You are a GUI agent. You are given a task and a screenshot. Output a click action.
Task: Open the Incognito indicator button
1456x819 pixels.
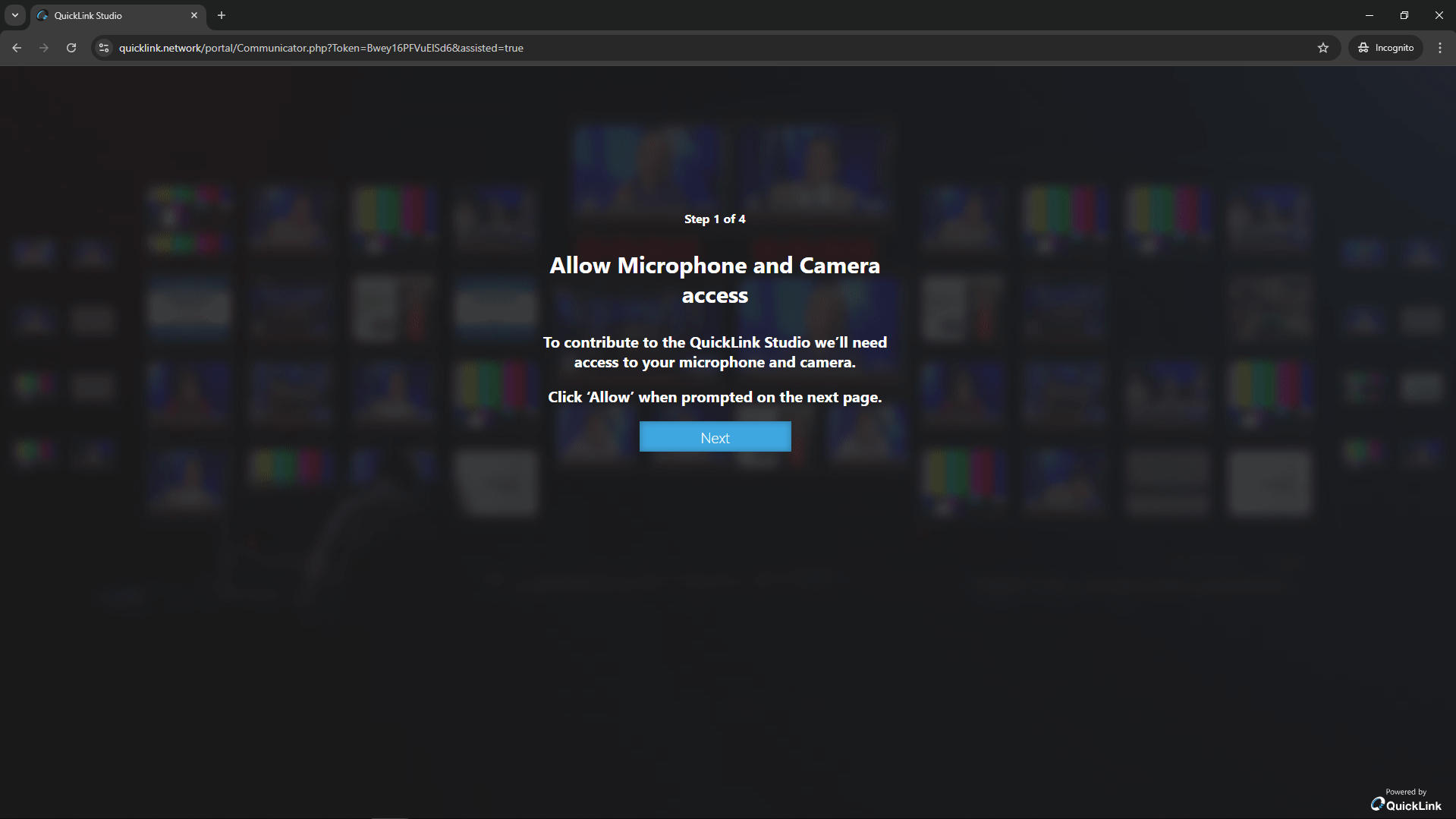coord(1385,48)
